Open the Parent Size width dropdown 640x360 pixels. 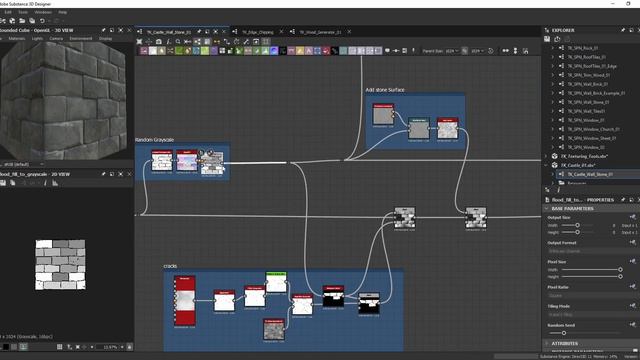point(452,51)
